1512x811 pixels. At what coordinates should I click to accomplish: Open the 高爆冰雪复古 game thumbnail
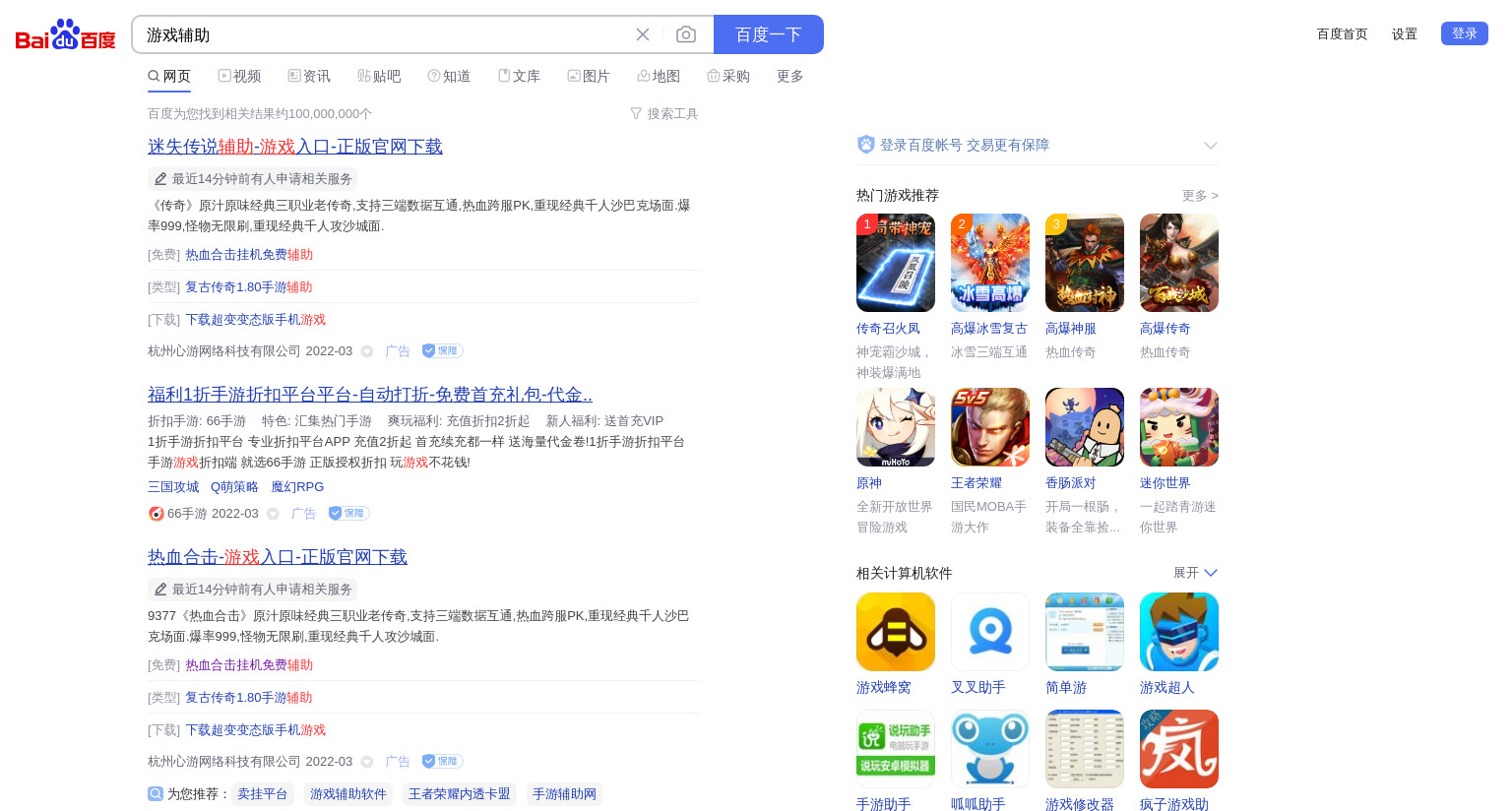coord(990,263)
